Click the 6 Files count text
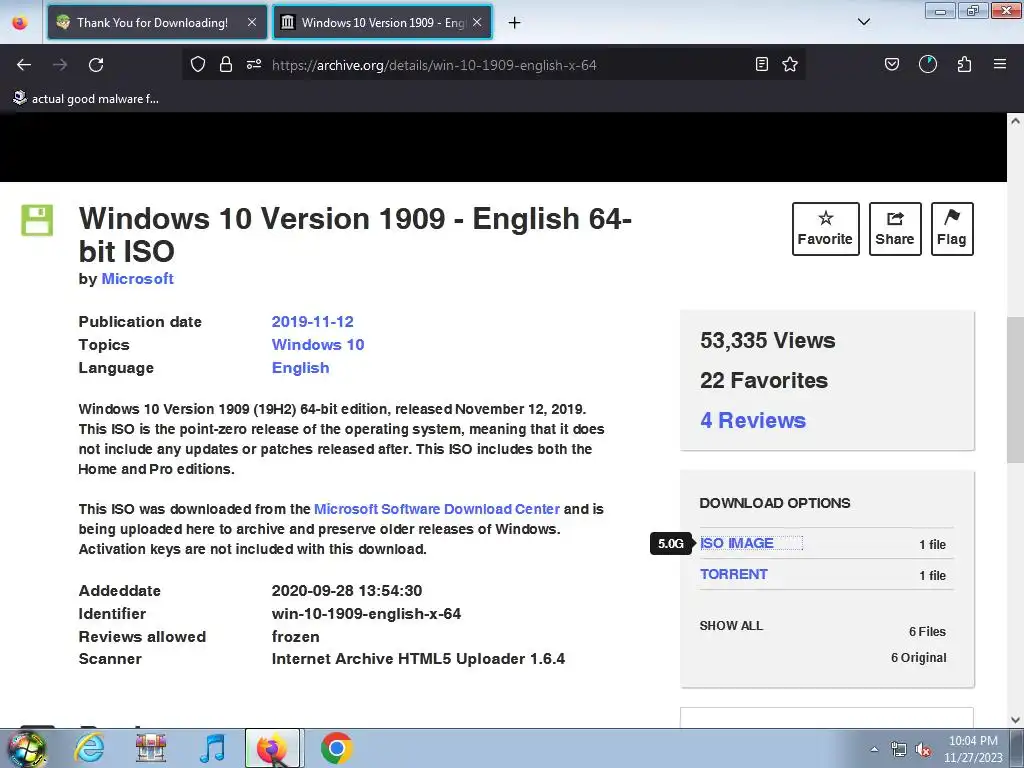The width and height of the screenshot is (1024, 768). click(927, 632)
